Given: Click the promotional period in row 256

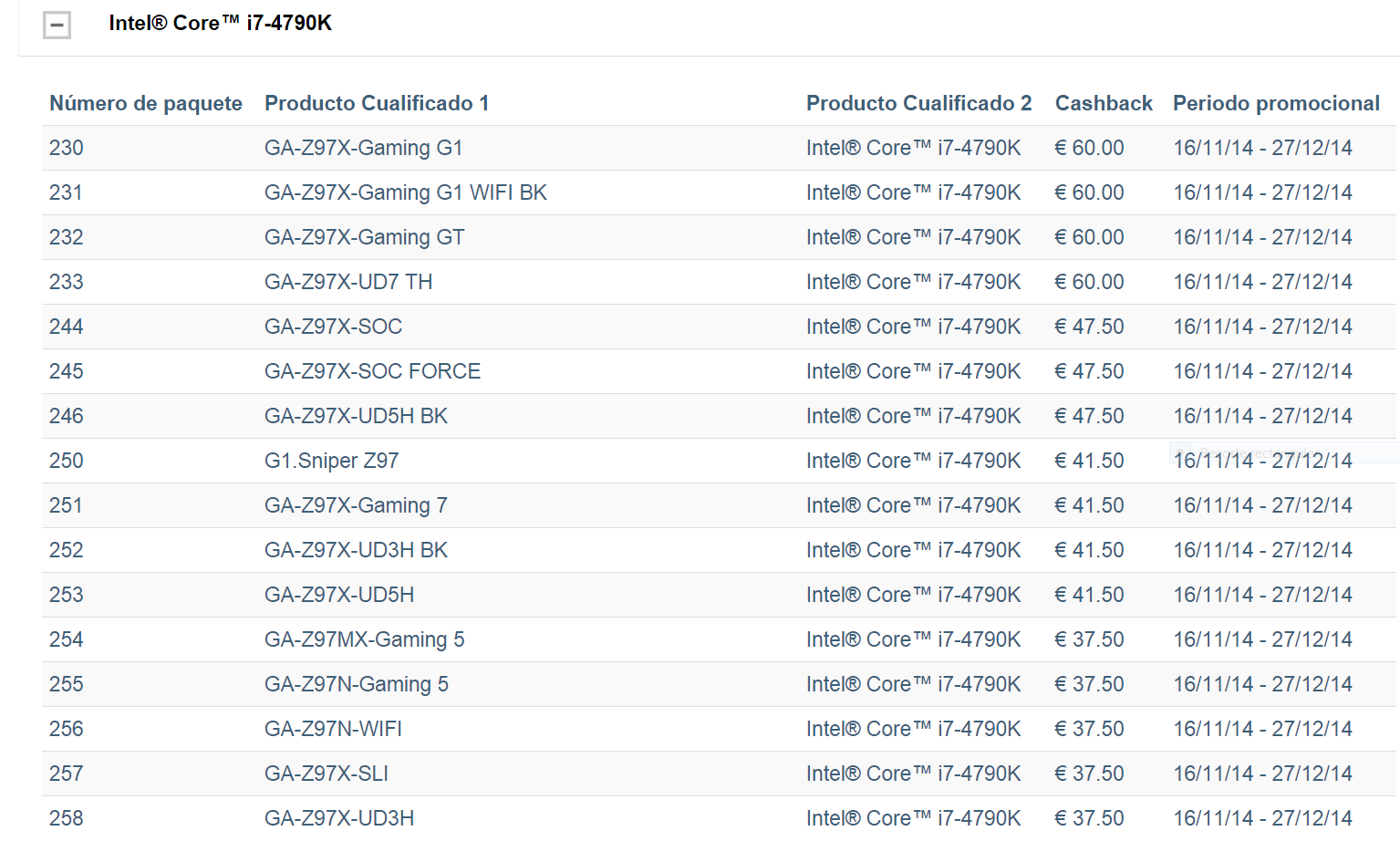Looking at the screenshot, I should 1263,729.
